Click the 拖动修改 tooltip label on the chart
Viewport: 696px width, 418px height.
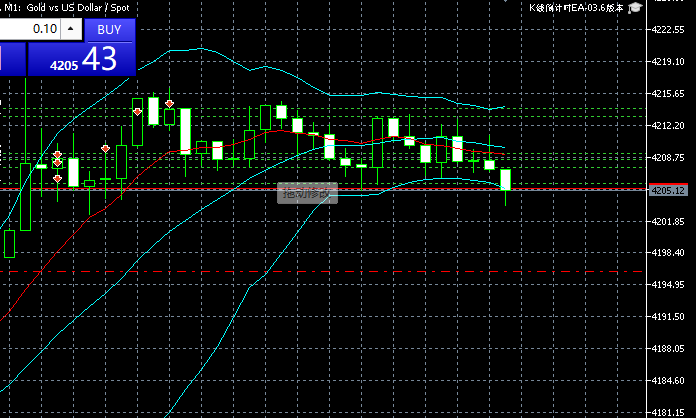(x=307, y=193)
